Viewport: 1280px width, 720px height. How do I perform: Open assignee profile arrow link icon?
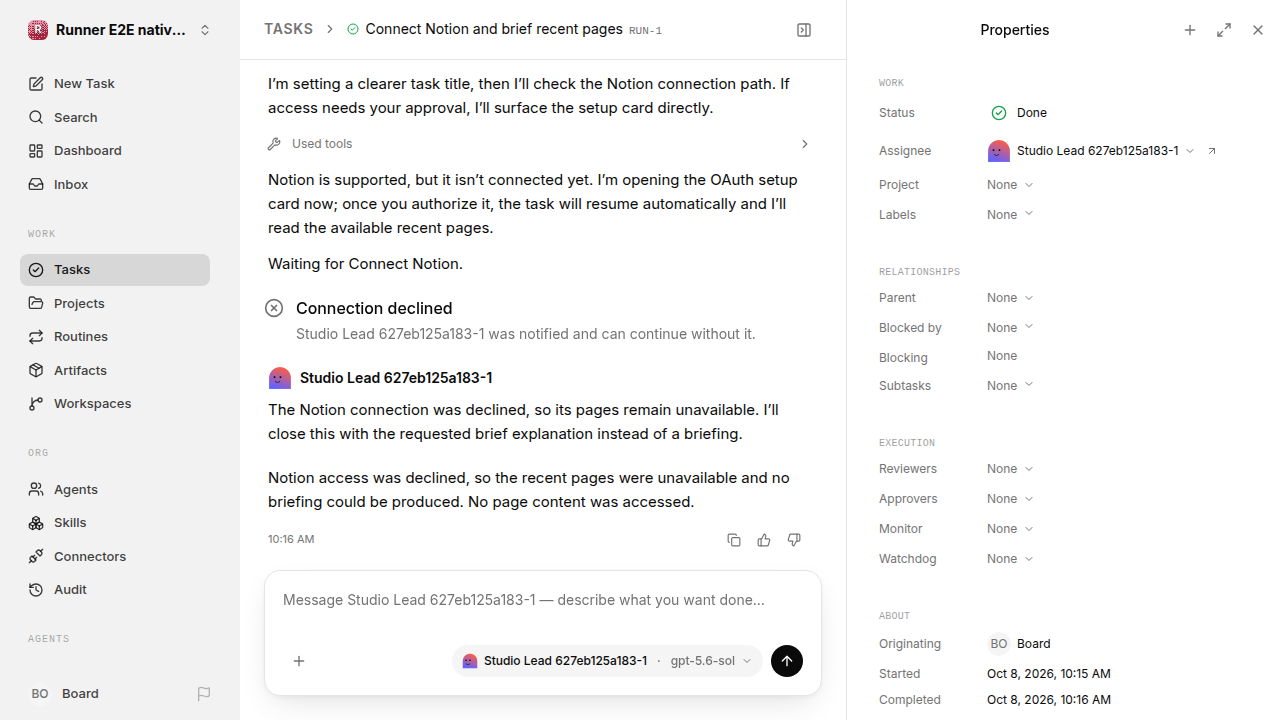pyautogui.click(x=1212, y=151)
